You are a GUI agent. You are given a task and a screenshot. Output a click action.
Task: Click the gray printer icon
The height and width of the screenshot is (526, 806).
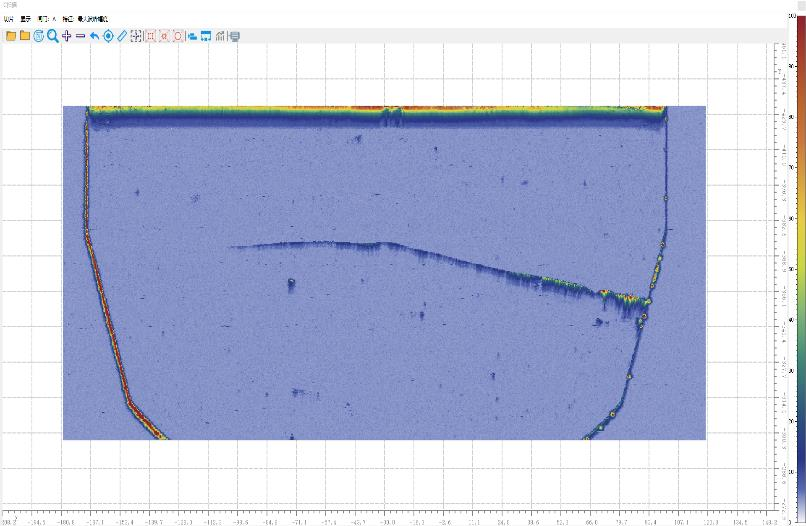tap(234, 36)
